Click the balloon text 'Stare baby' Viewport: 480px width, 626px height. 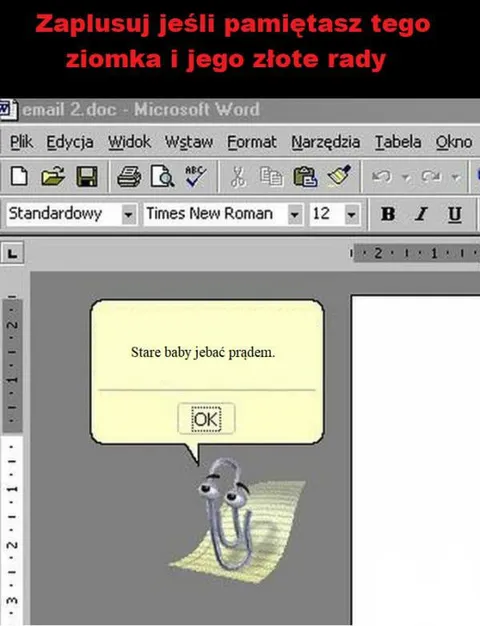(x=161, y=353)
